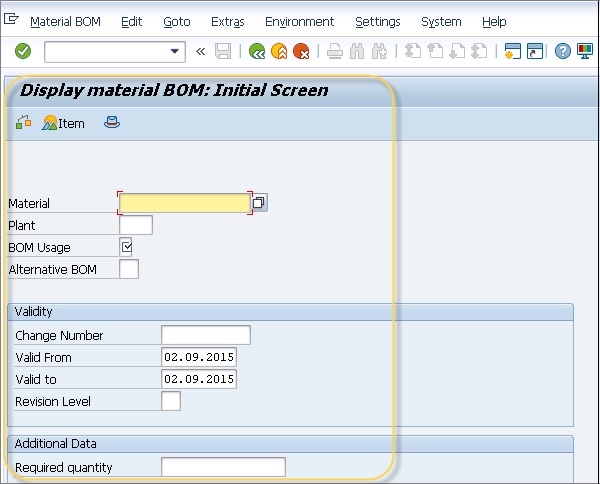The width and height of the screenshot is (600, 484).
Task: Open the Material BOM menu
Action: pyautogui.click(x=65, y=22)
